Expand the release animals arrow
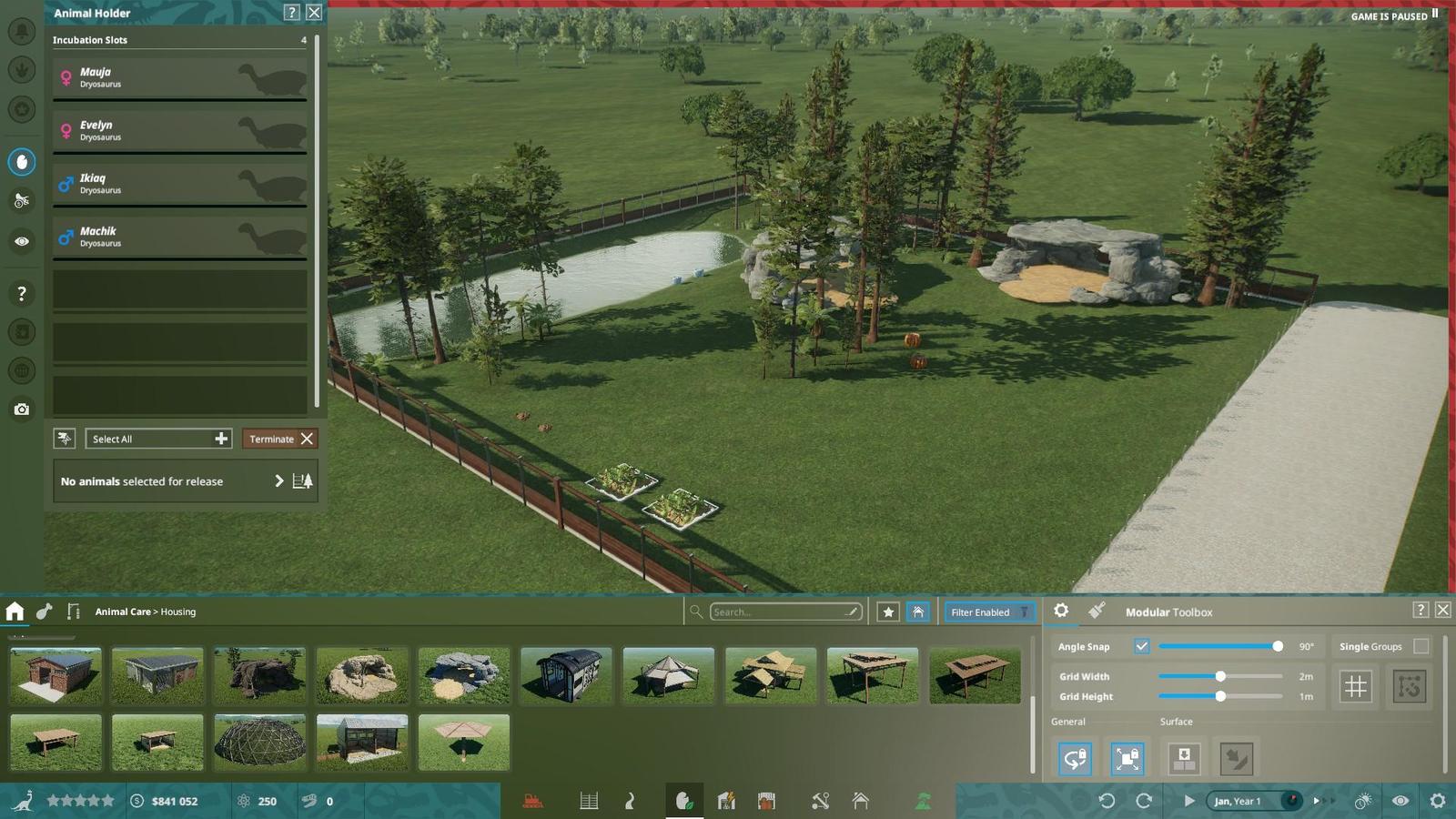The width and height of the screenshot is (1456, 819). 279,481
